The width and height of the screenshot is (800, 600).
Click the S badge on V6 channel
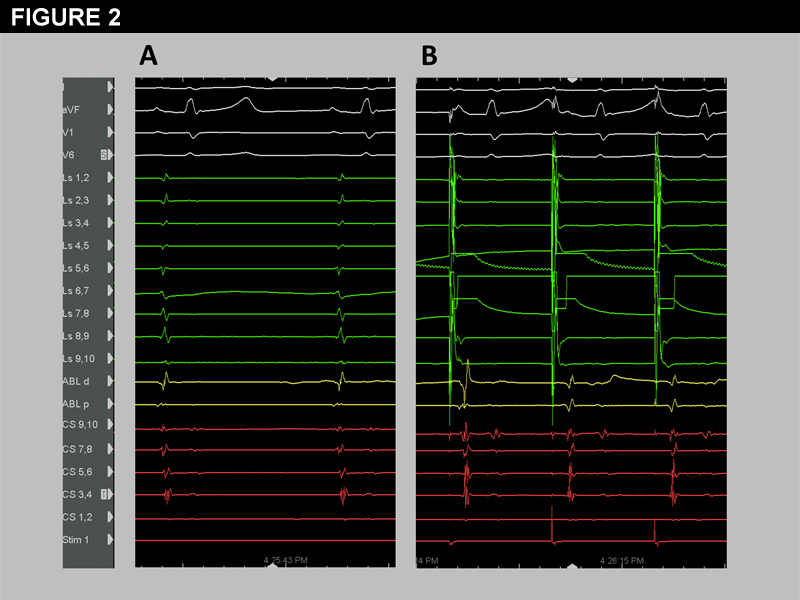point(104,155)
